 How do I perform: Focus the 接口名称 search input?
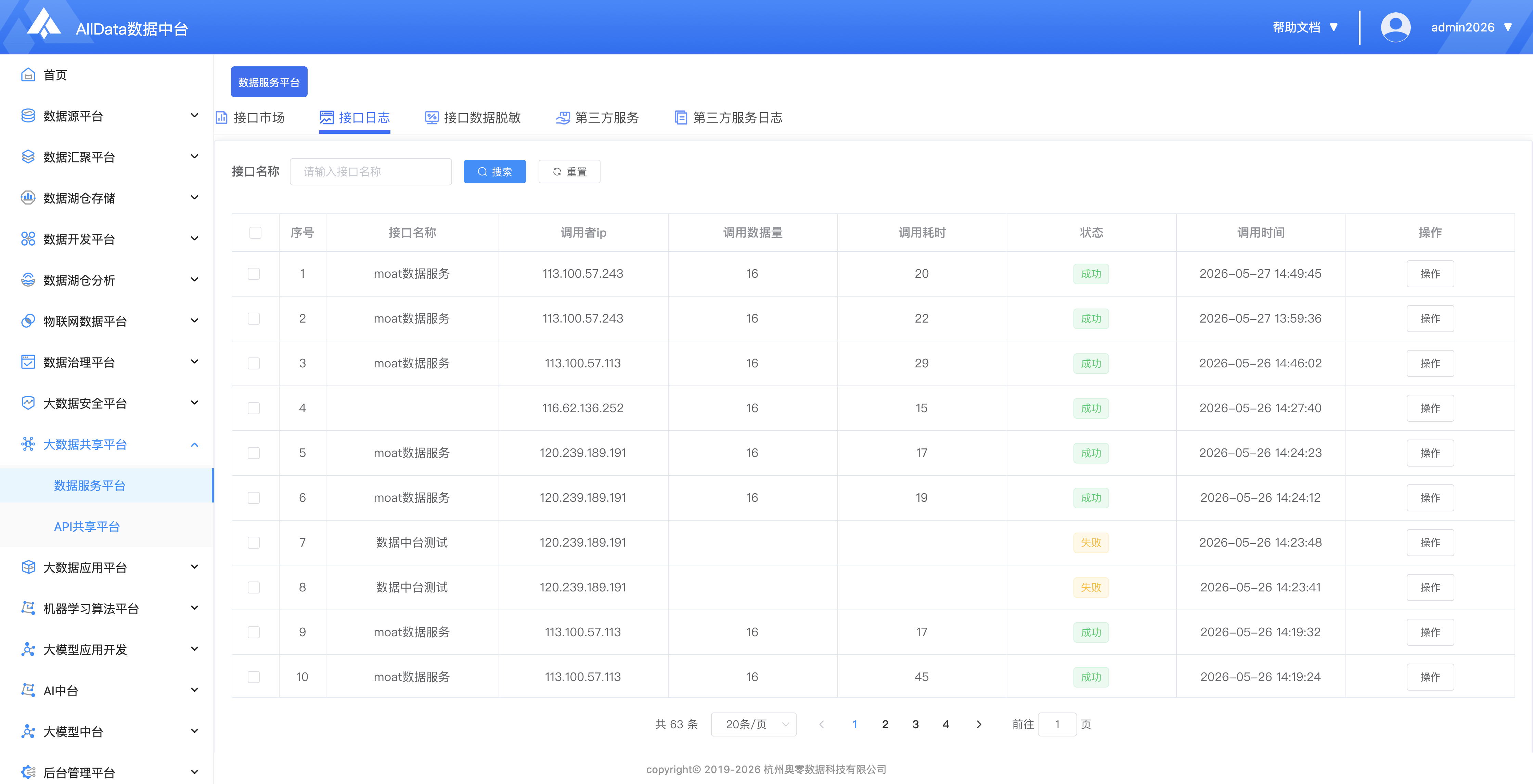click(371, 172)
